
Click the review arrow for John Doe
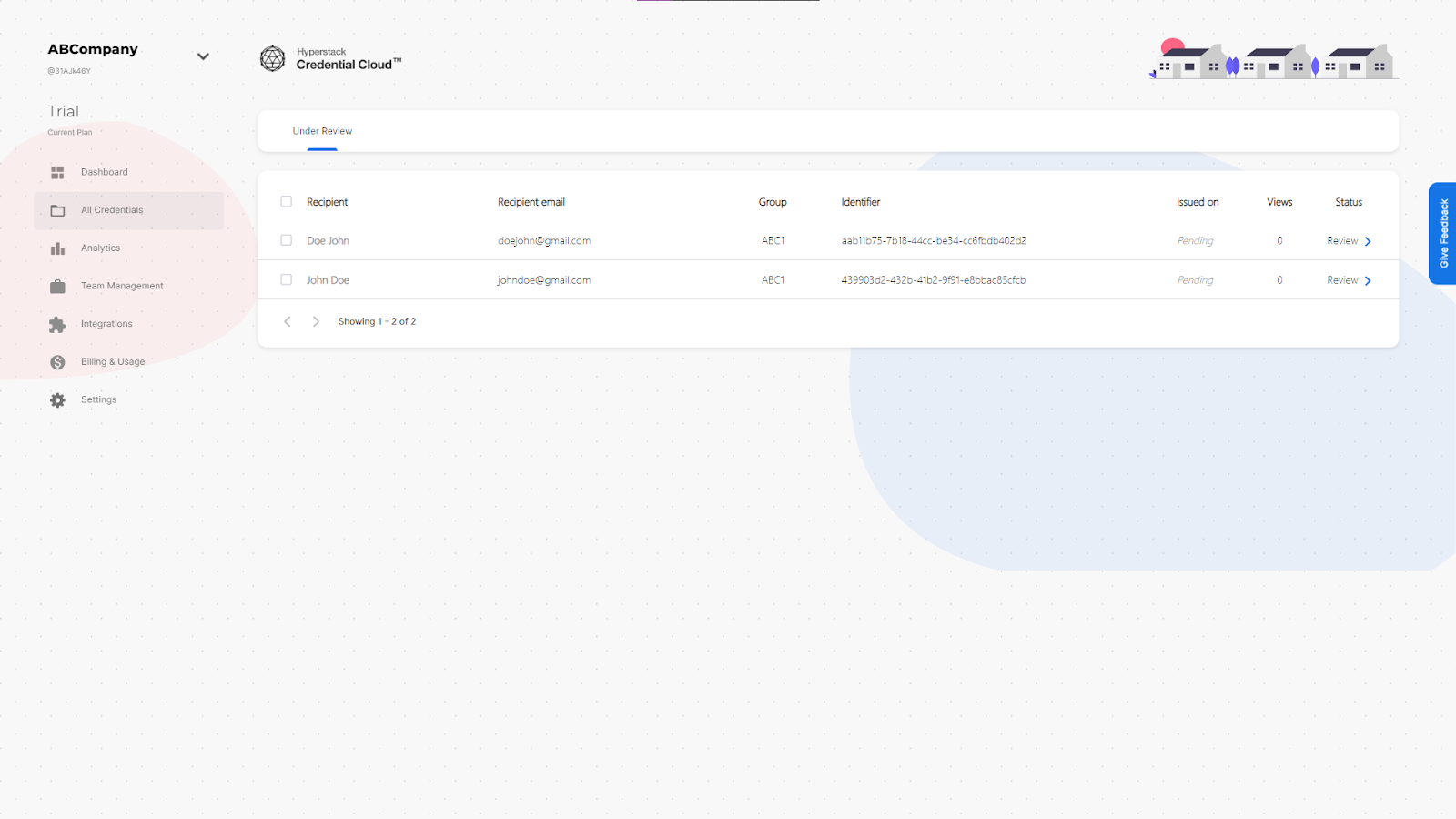(x=1368, y=280)
